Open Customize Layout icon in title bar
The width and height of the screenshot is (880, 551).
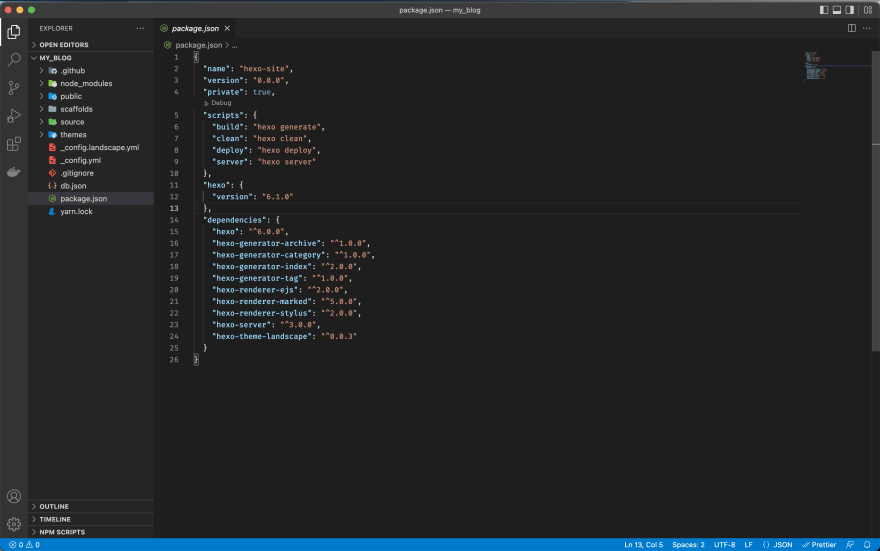click(x=868, y=10)
